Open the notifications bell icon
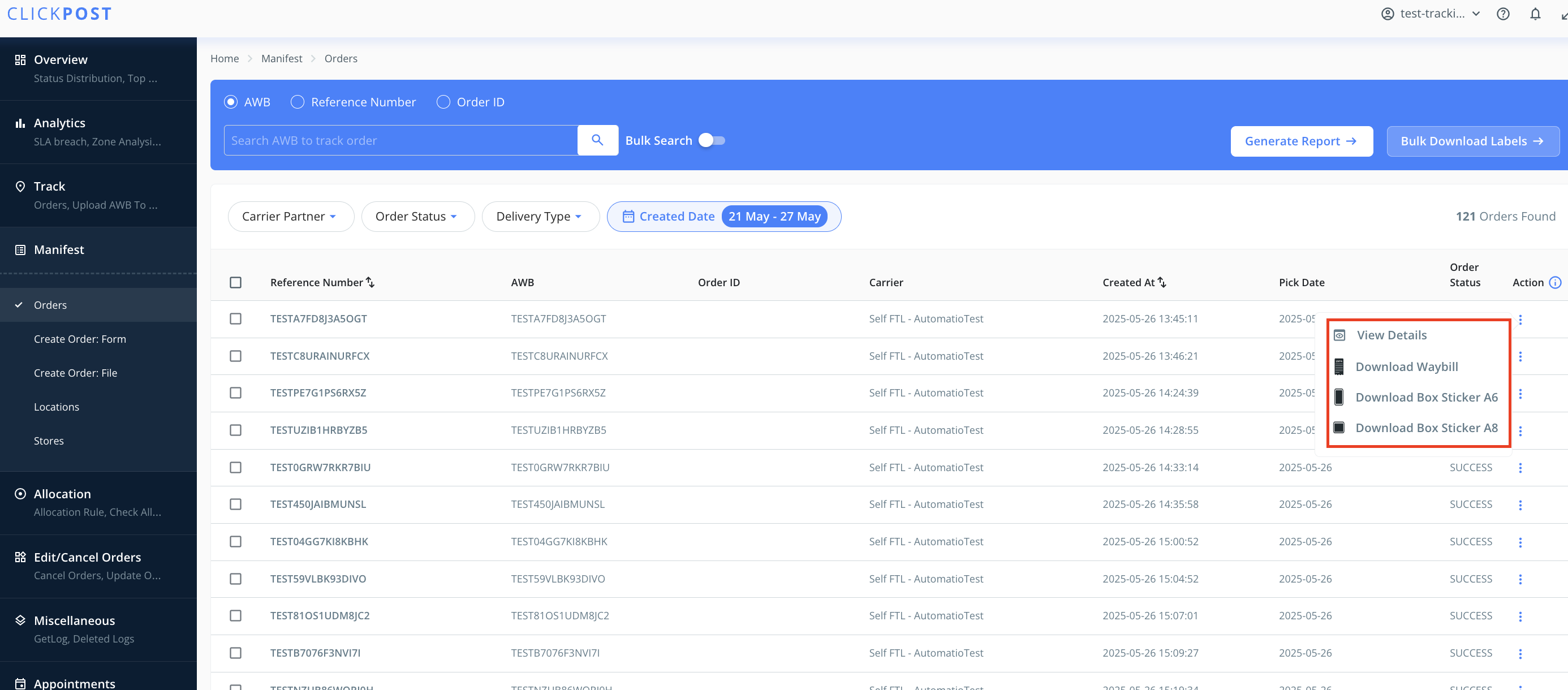The image size is (1568, 690). [x=1535, y=14]
